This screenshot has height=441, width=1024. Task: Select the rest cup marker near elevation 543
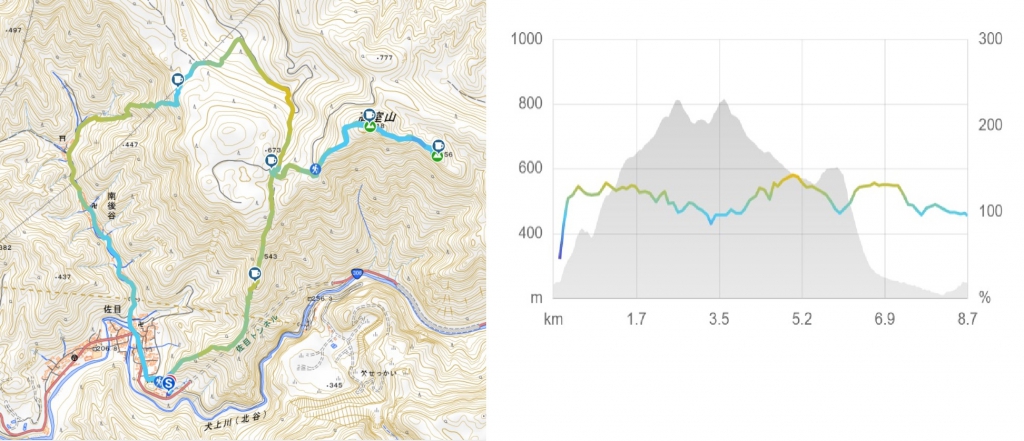pyautogui.click(x=255, y=274)
